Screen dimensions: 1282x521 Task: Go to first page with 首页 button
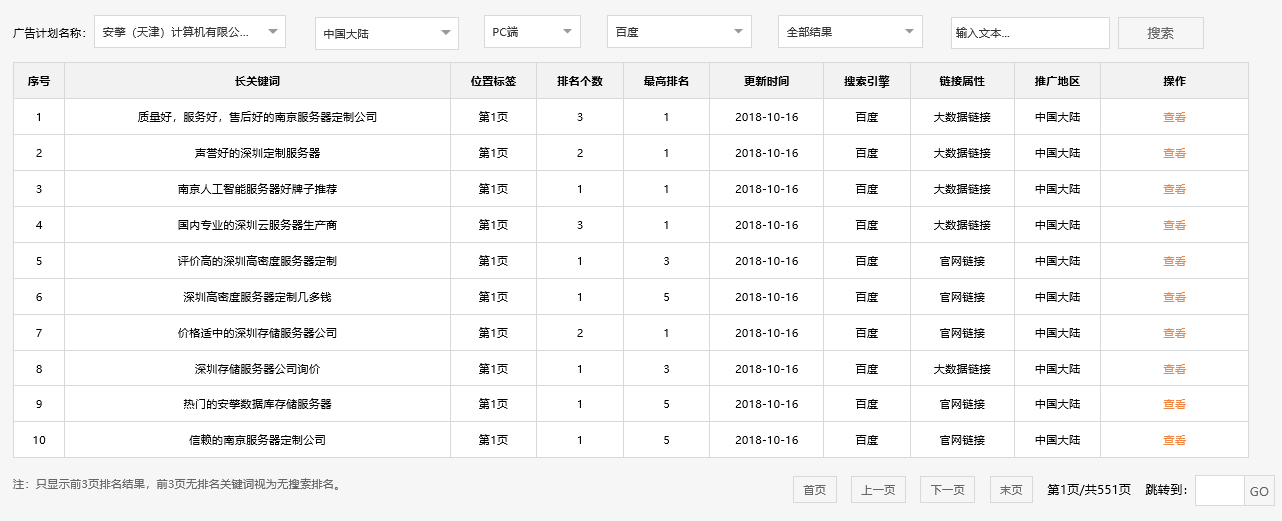[815, 490]
